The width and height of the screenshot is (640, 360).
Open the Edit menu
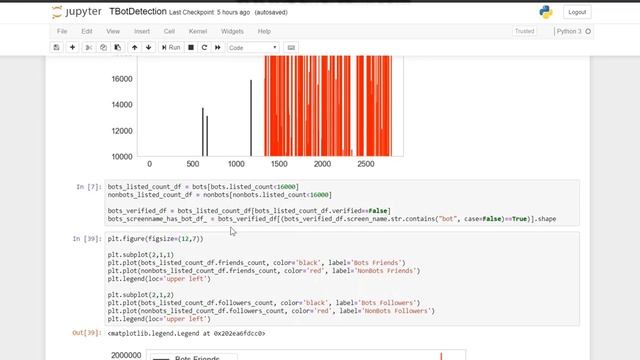pos(87,31)
